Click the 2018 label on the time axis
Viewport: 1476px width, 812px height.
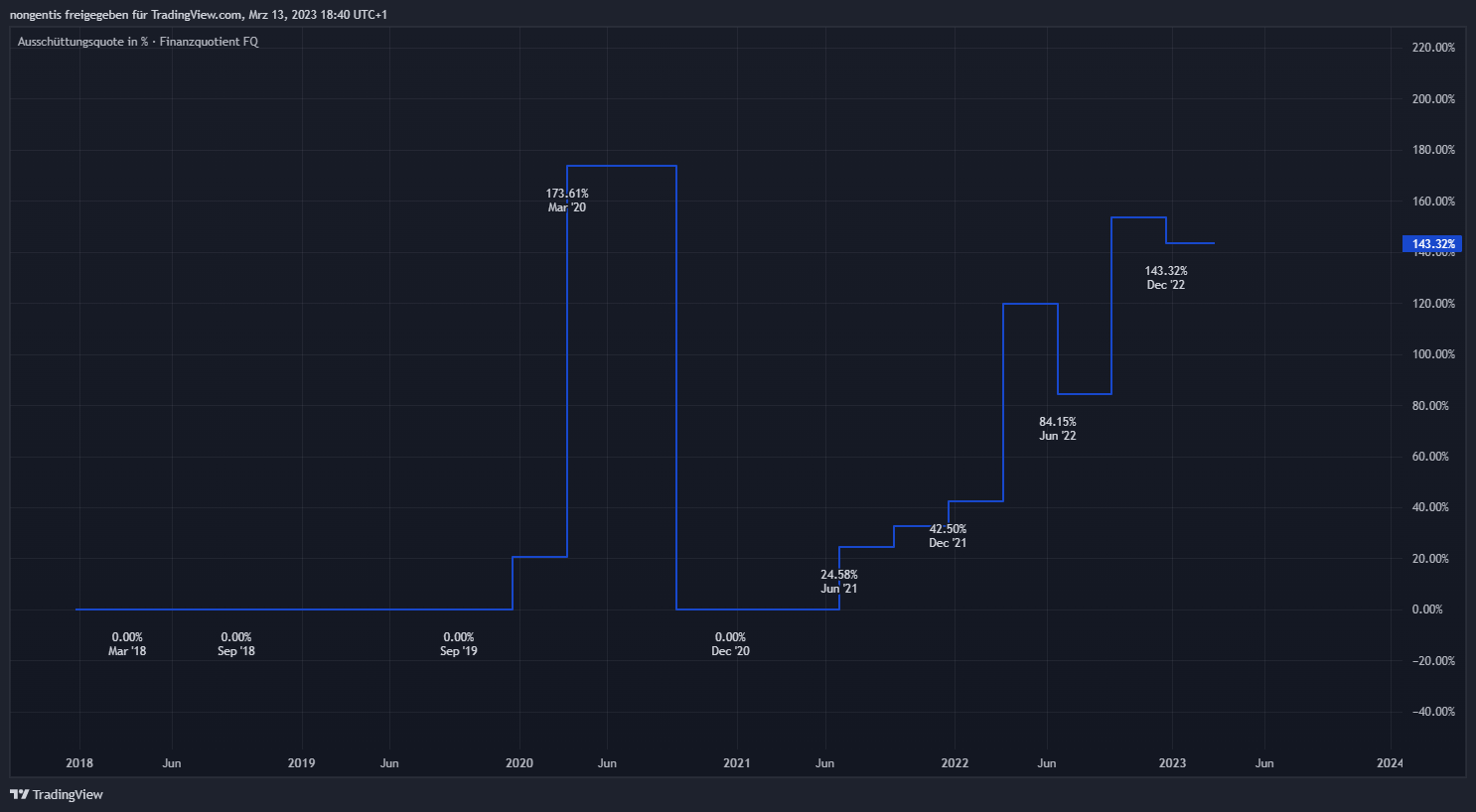(x=79, y=763)
